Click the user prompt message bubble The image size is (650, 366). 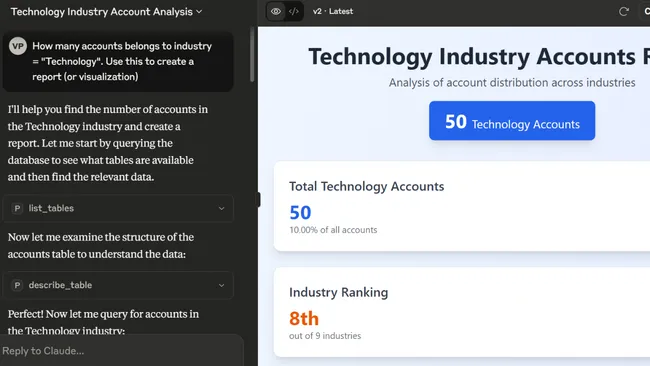(x=118, y=61)
